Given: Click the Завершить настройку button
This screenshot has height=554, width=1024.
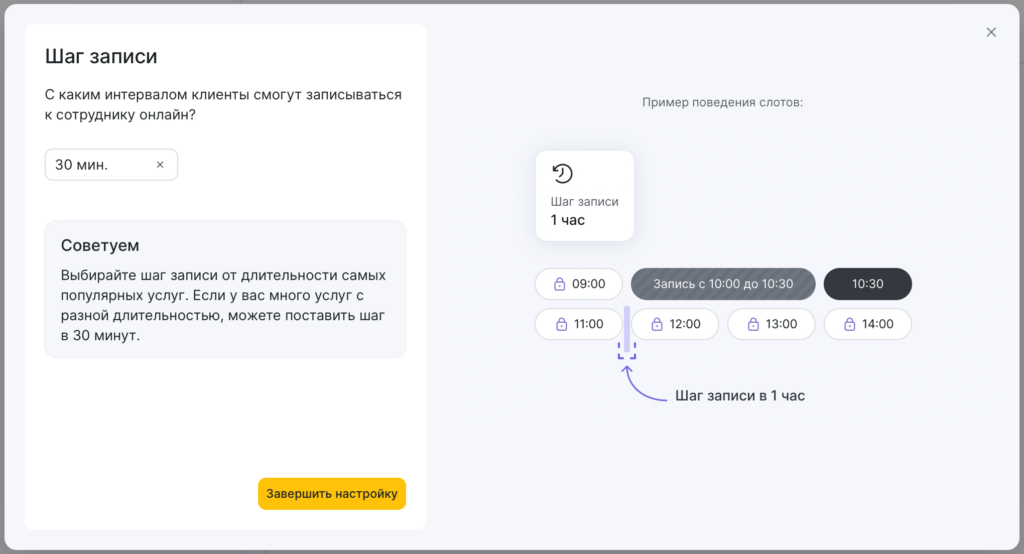Looking at the screenshot, I should click(x=332, y=494).
